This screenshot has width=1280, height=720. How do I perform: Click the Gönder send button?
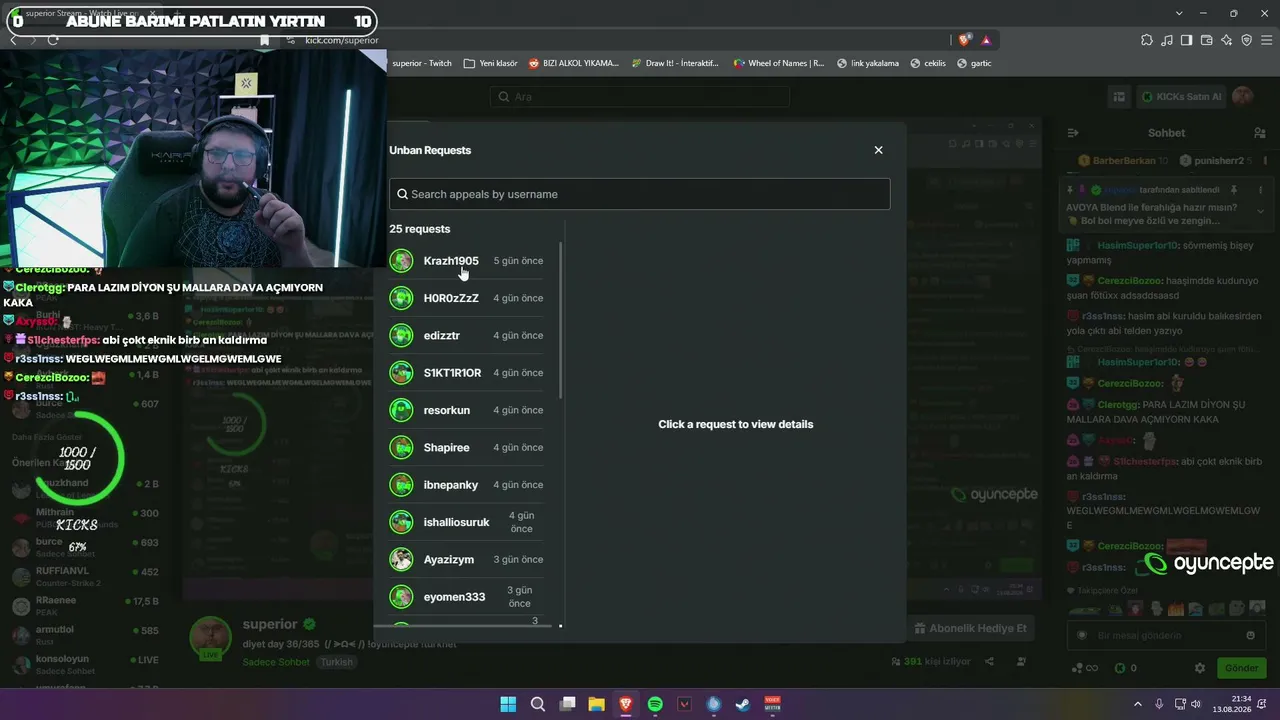[1242, 668]
